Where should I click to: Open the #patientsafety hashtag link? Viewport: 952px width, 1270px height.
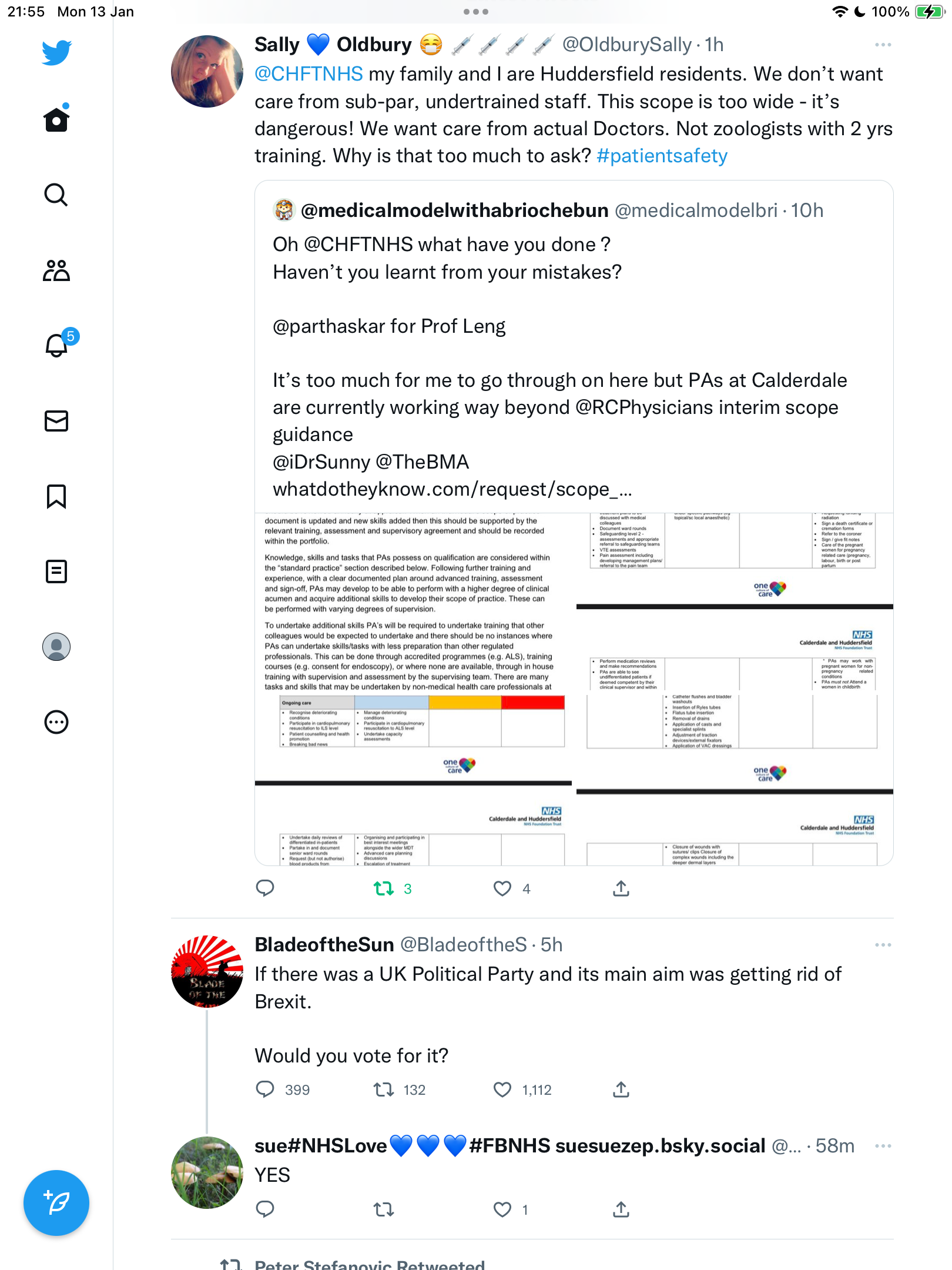point(662,156)
